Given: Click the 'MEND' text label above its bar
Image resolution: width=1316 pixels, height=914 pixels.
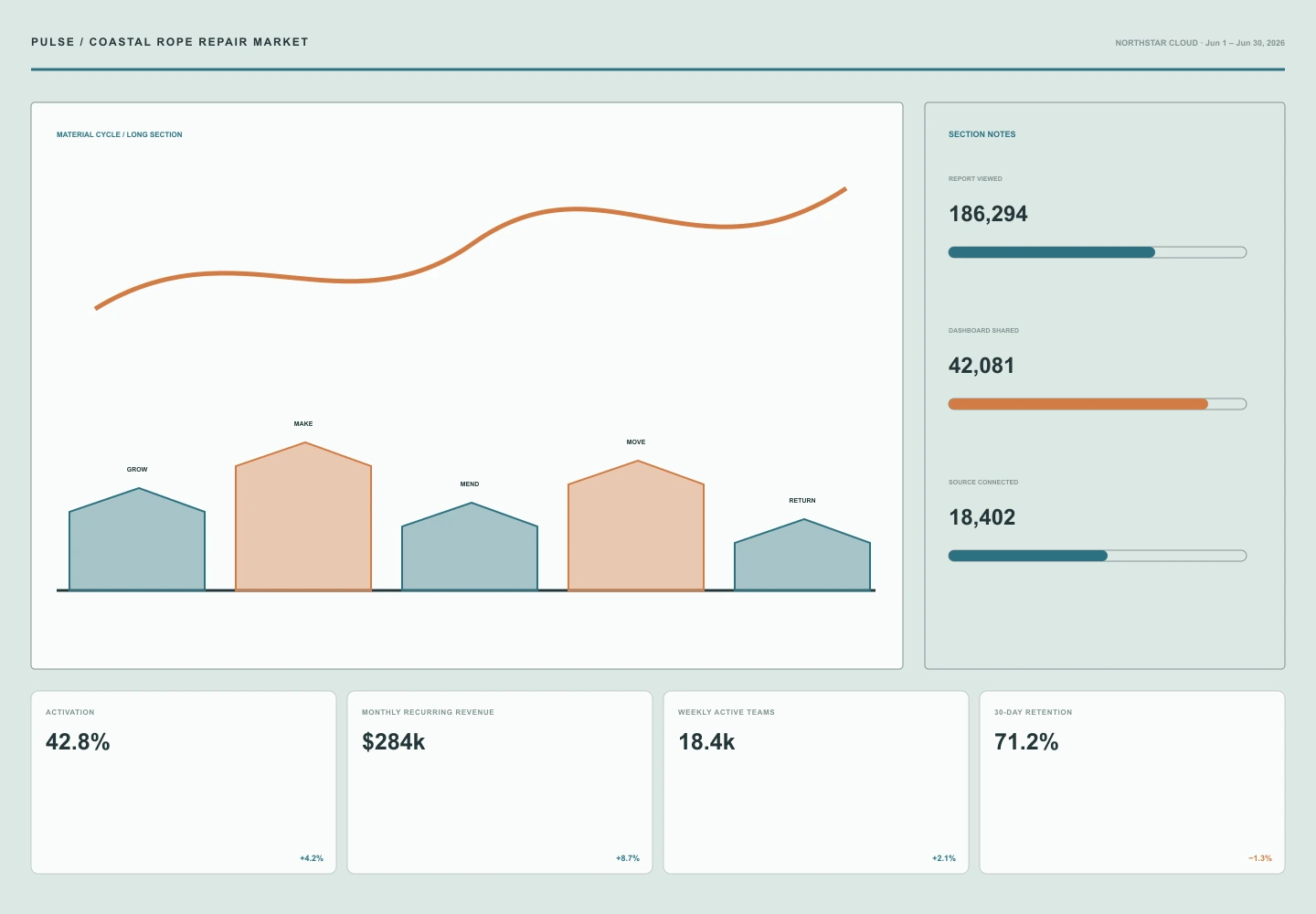Looking at the screenshot, I should [x=470, y=484].
